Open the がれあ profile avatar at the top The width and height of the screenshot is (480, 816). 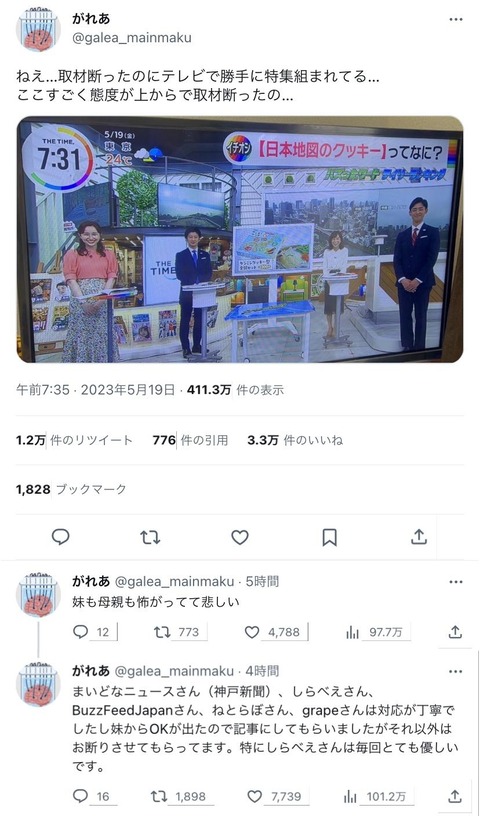[x=38, y=29]
